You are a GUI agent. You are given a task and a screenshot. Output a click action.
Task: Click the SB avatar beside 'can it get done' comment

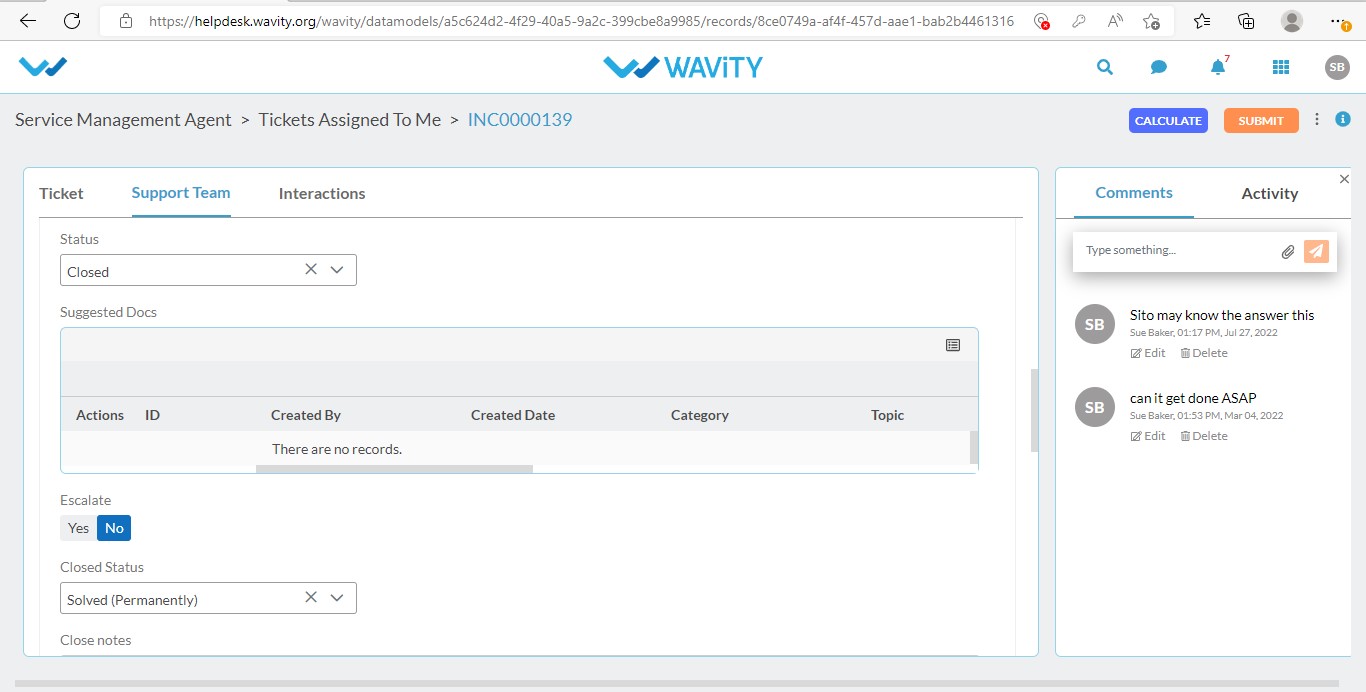pyautogui.click(x=1095, y=407)
